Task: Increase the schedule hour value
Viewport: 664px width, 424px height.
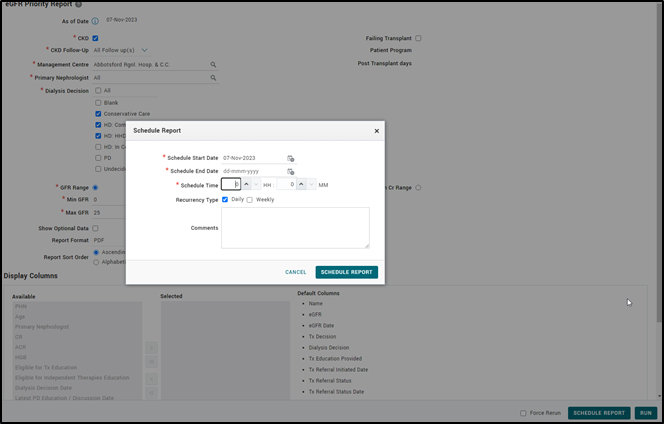Action: coord(246,185)
